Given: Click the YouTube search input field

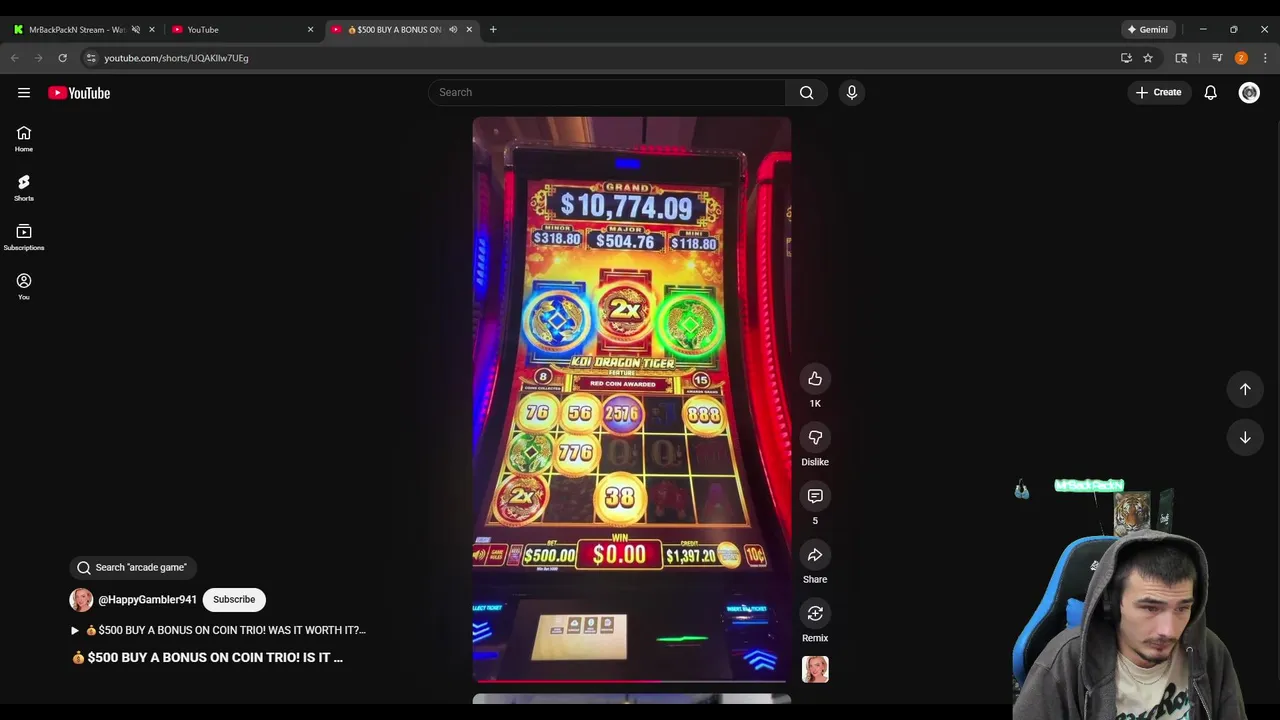Looking at the screenshot, I should pyautogui.click(x=607, y=92).
